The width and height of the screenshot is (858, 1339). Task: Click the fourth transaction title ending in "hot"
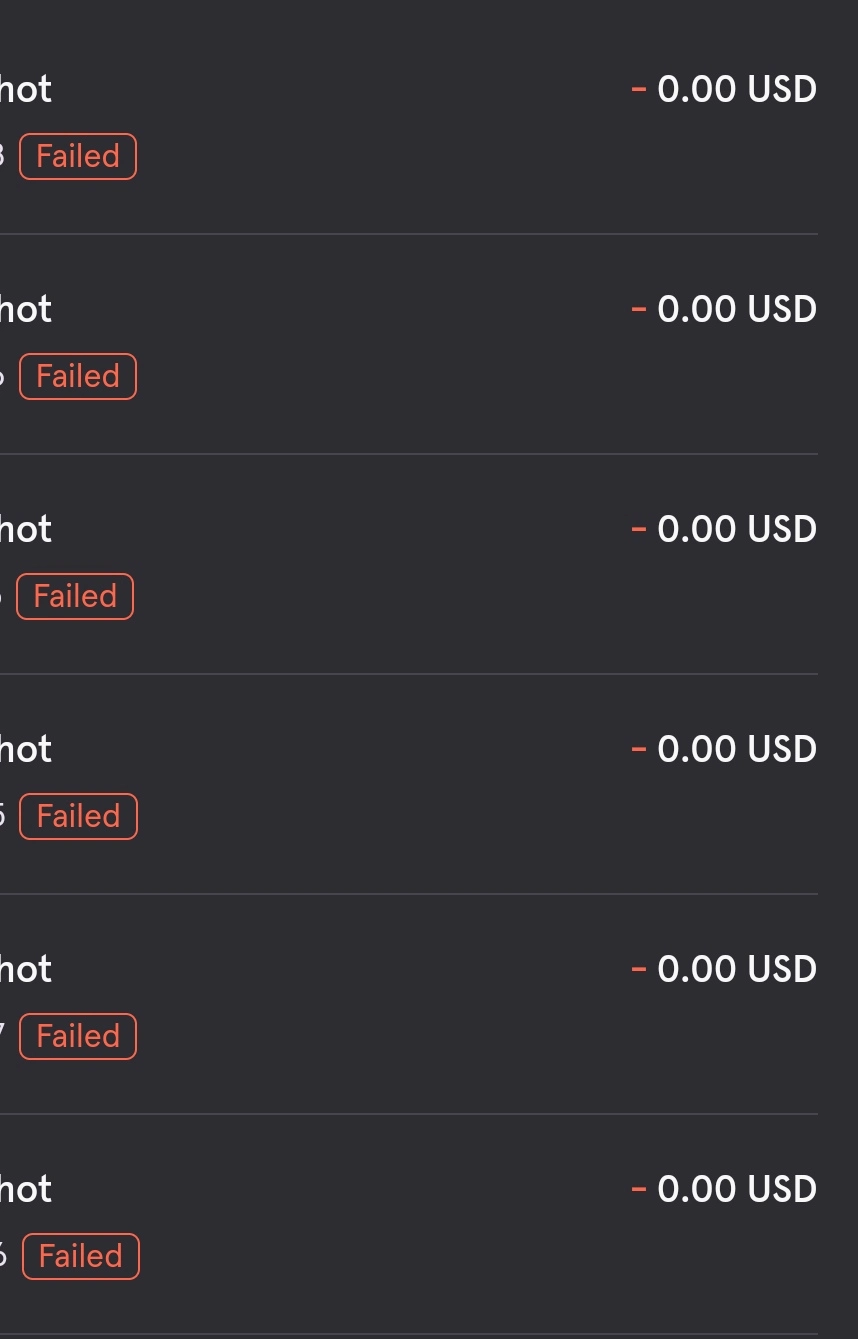25,749
